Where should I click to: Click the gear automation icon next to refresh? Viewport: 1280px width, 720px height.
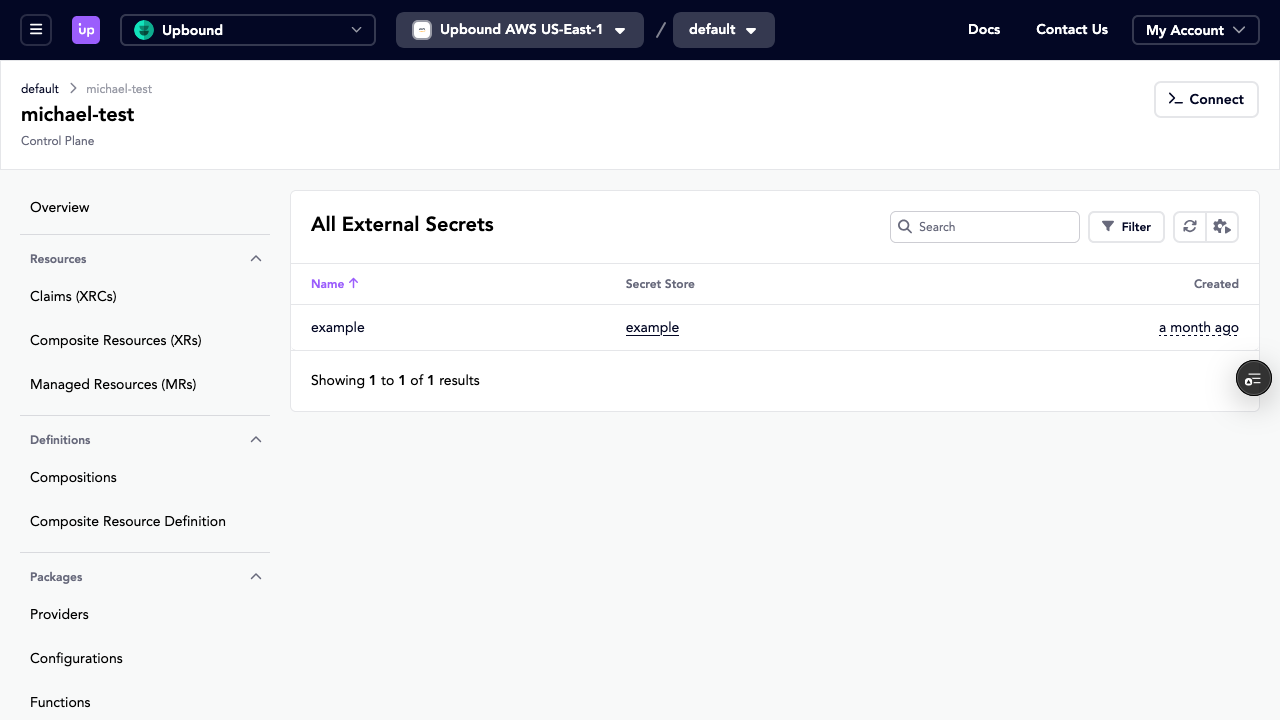click(x=1222, y=226)
